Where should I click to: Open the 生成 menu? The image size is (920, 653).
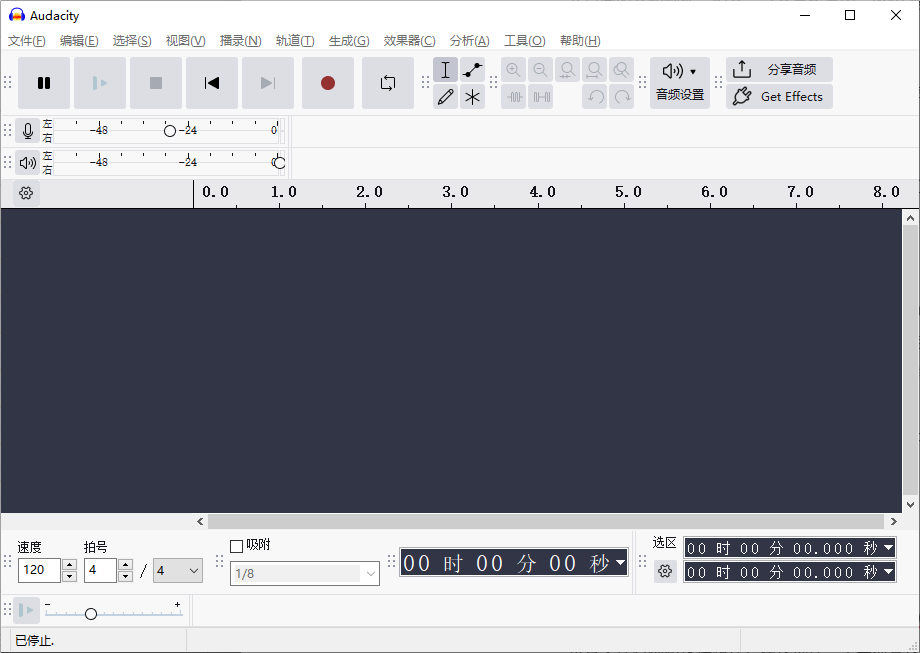(348, 40)
